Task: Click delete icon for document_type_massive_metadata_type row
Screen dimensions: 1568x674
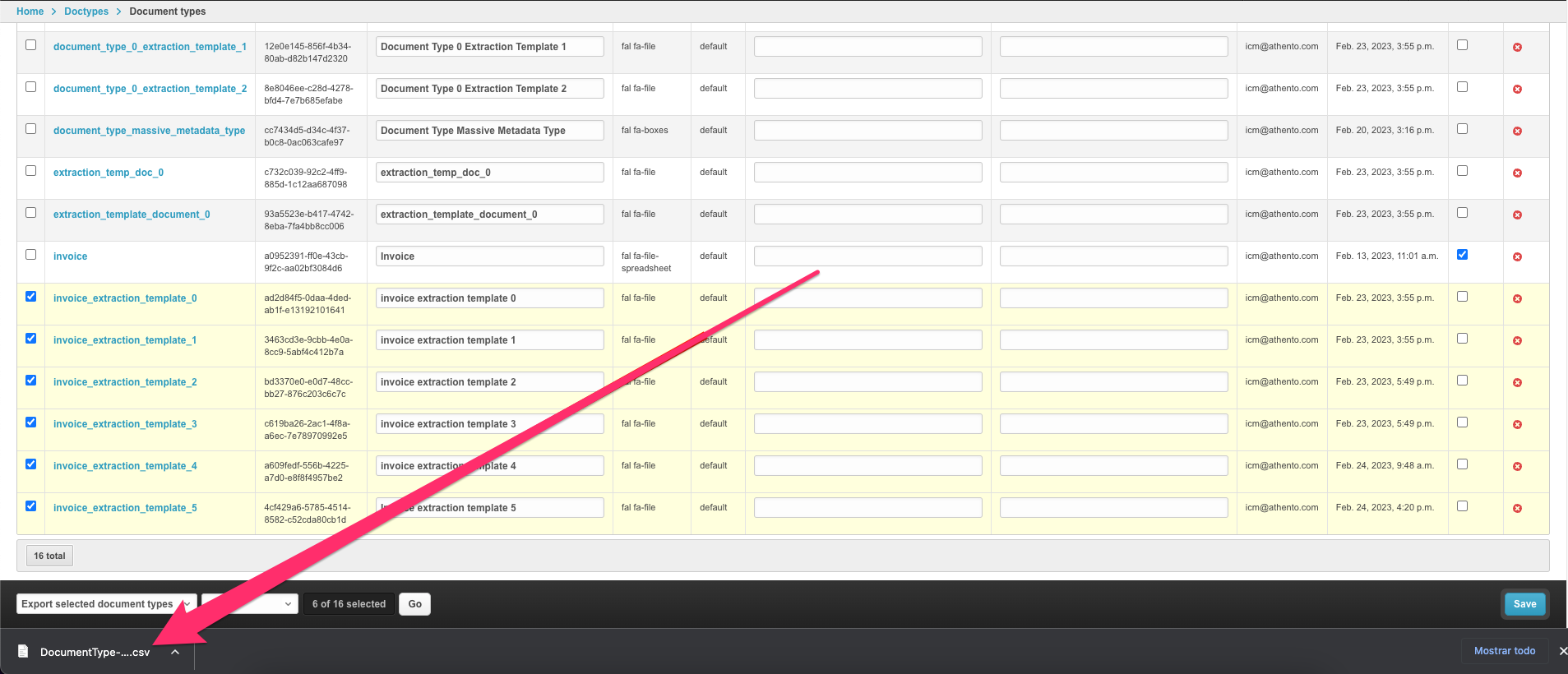Action: point(1517,132)
